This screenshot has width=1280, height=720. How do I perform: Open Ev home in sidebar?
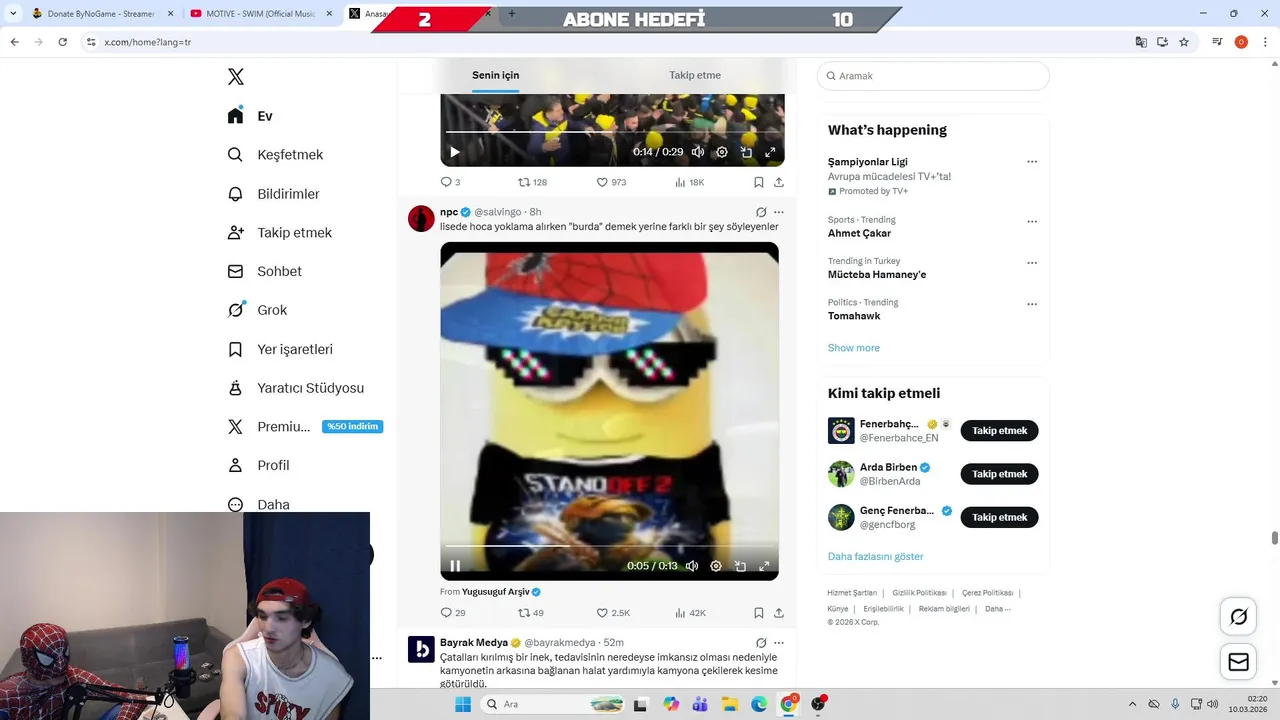point(250,116)
